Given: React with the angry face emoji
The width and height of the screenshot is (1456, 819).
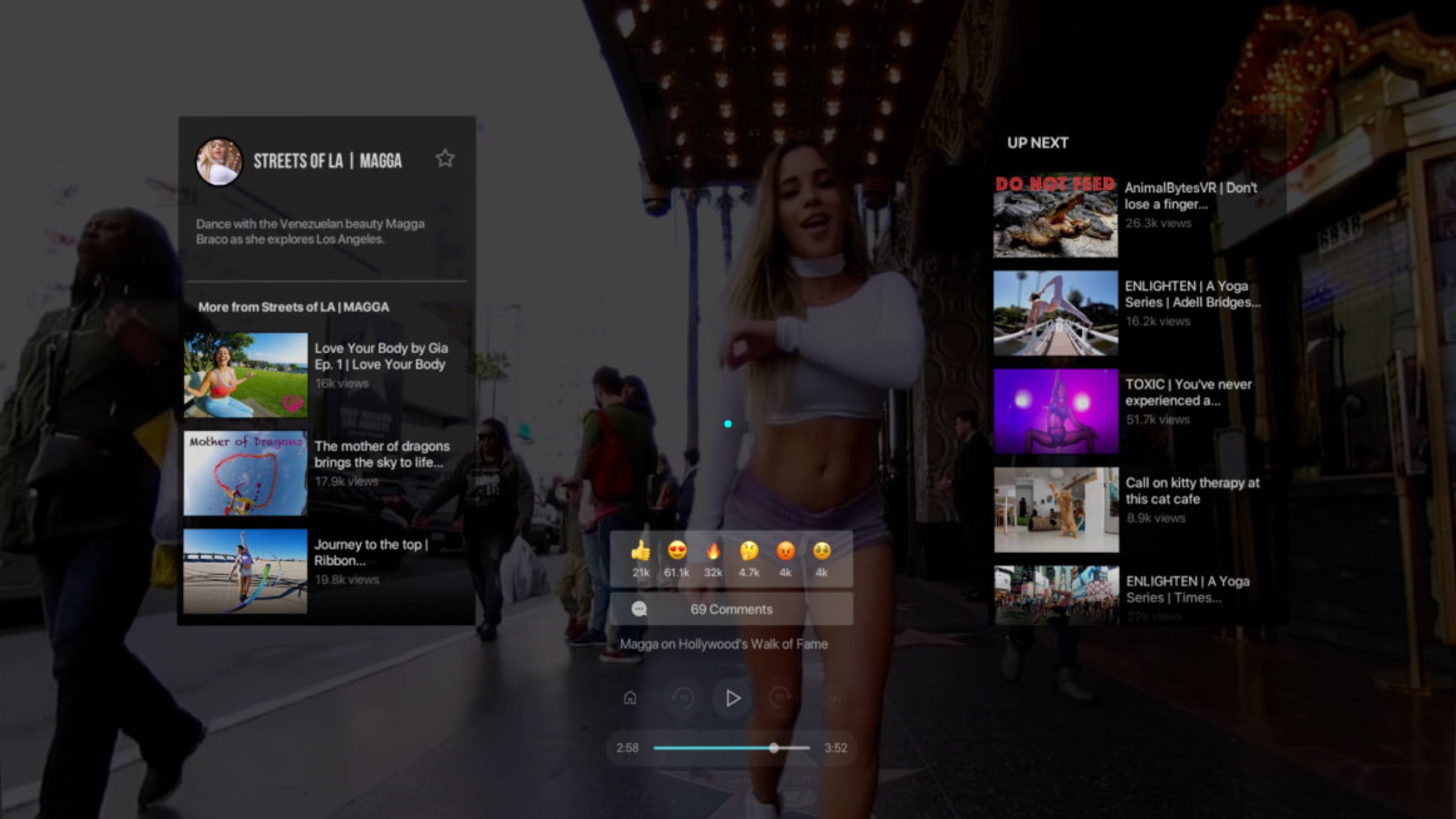Looking at the screenshot, I should [x=785, y=551].
